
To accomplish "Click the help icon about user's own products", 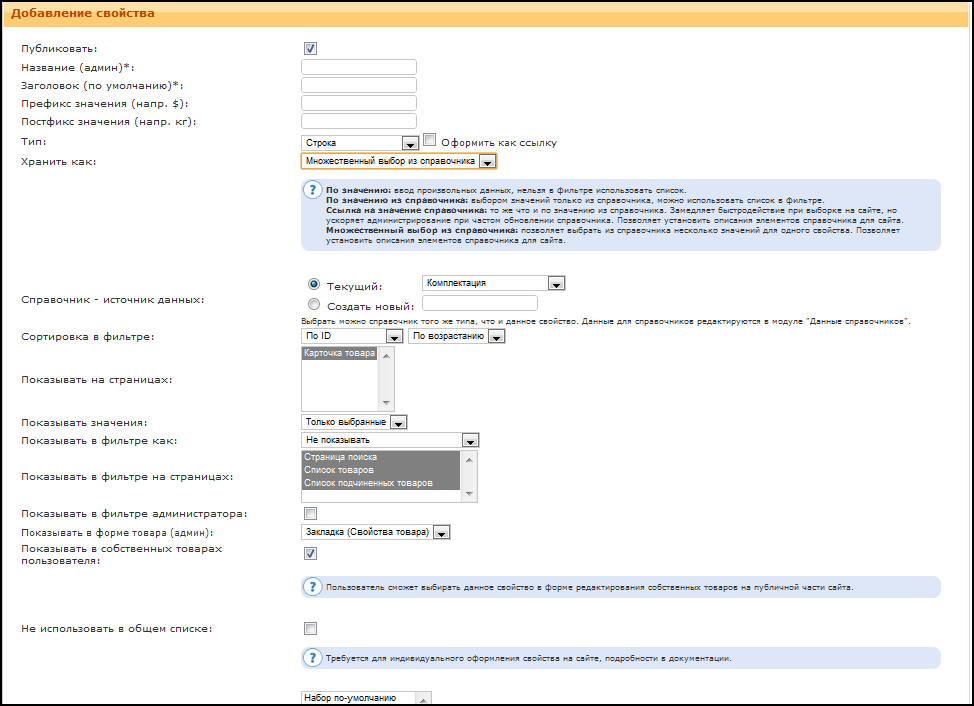I will pyautogui.click(x=312, y=587).
